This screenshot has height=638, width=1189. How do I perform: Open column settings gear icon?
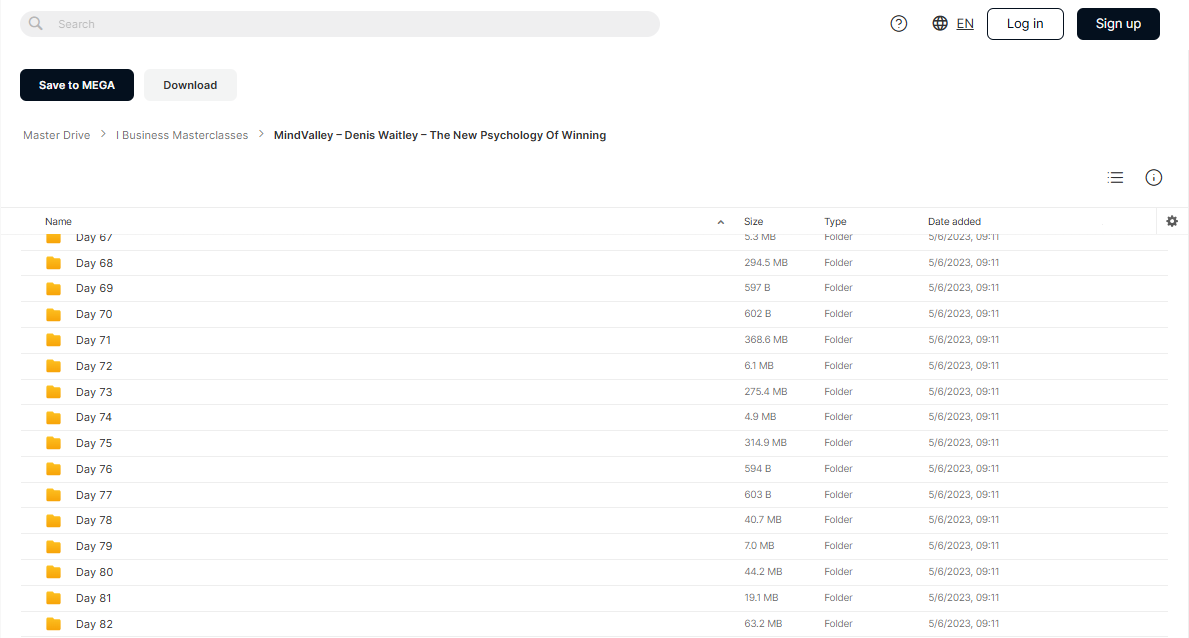1172,221
